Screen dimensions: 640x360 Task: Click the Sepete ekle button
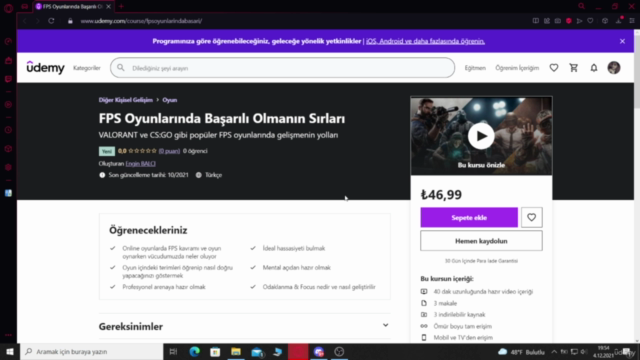point(469,218)
